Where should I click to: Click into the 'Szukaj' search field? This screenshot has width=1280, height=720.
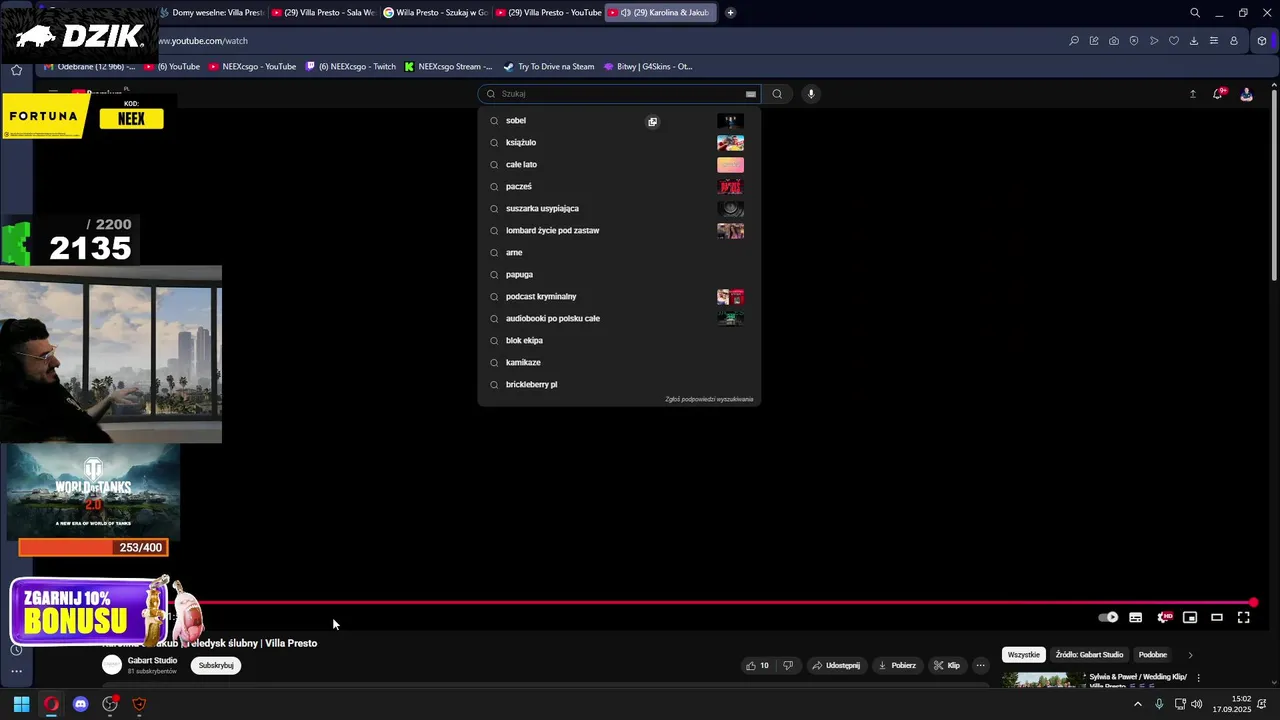pyautogui.click(x=620, y=94)
